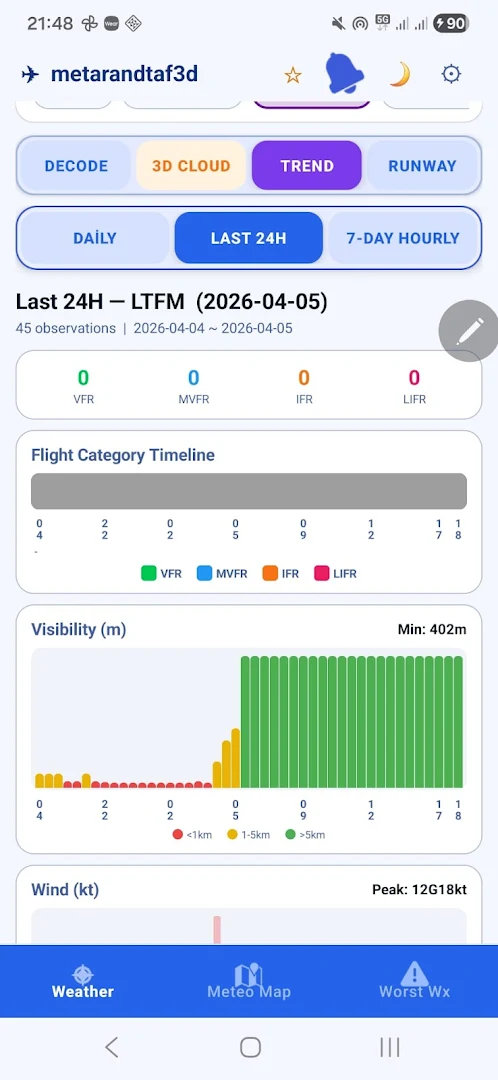Tap the tallest yellow visibility bar
This screenshot has height=1080, width=498.
236,758
